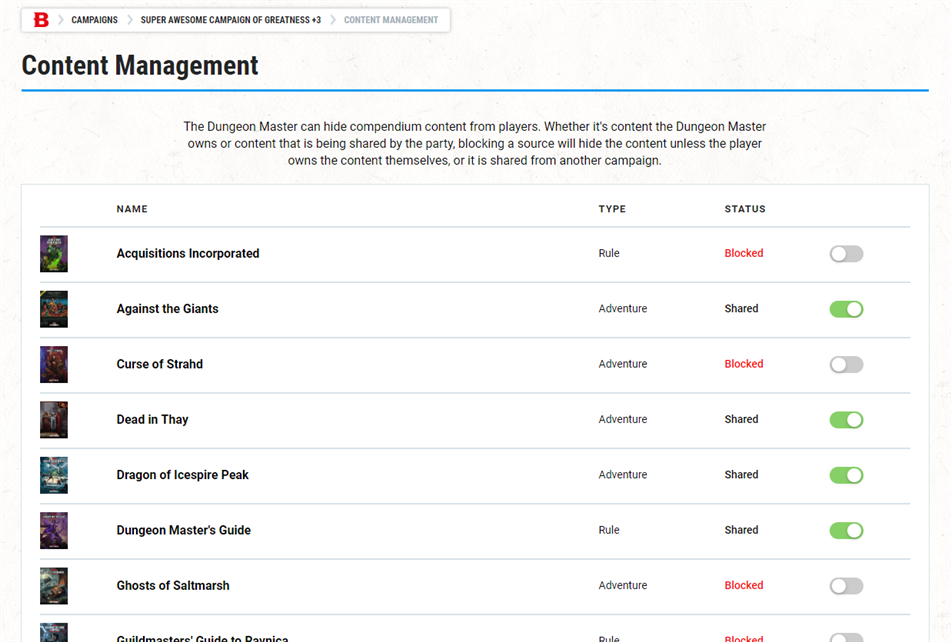Screen dimensions: 951x642
Task: Click Content Management breadcrumb item
Action: [x=391, y=20]
